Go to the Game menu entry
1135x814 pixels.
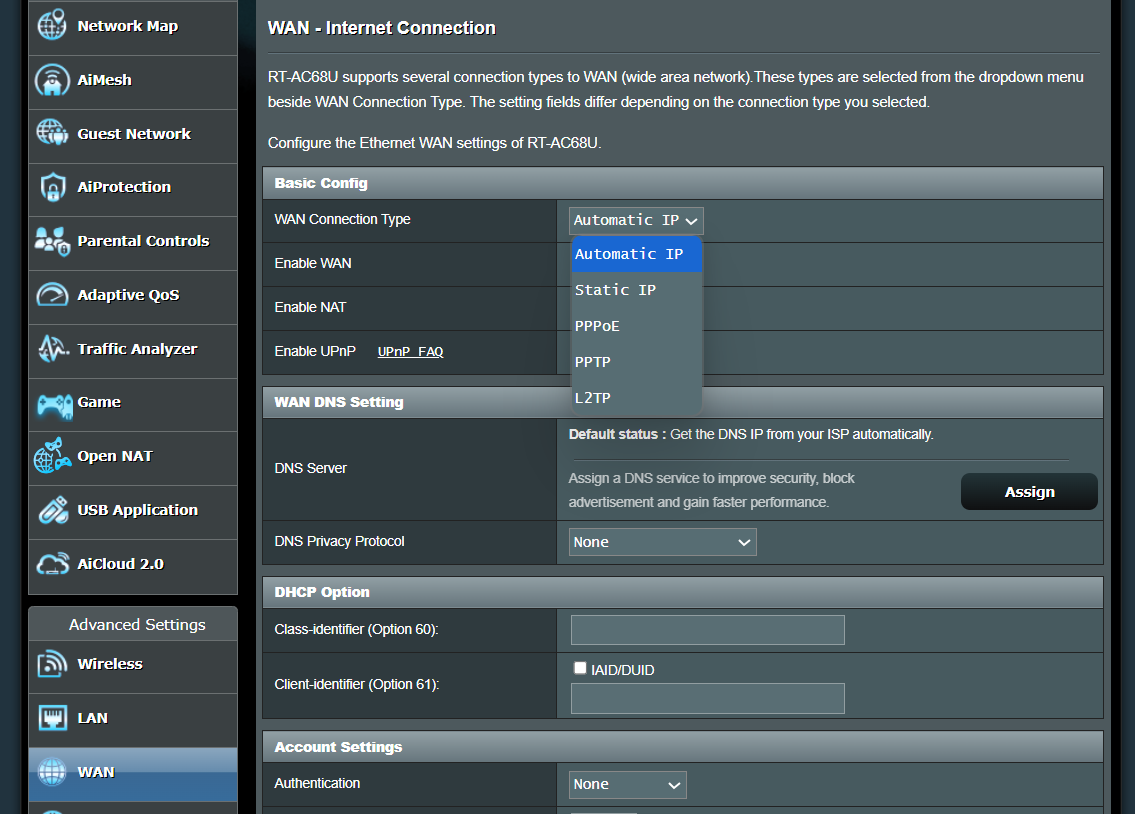click(133, 405)
